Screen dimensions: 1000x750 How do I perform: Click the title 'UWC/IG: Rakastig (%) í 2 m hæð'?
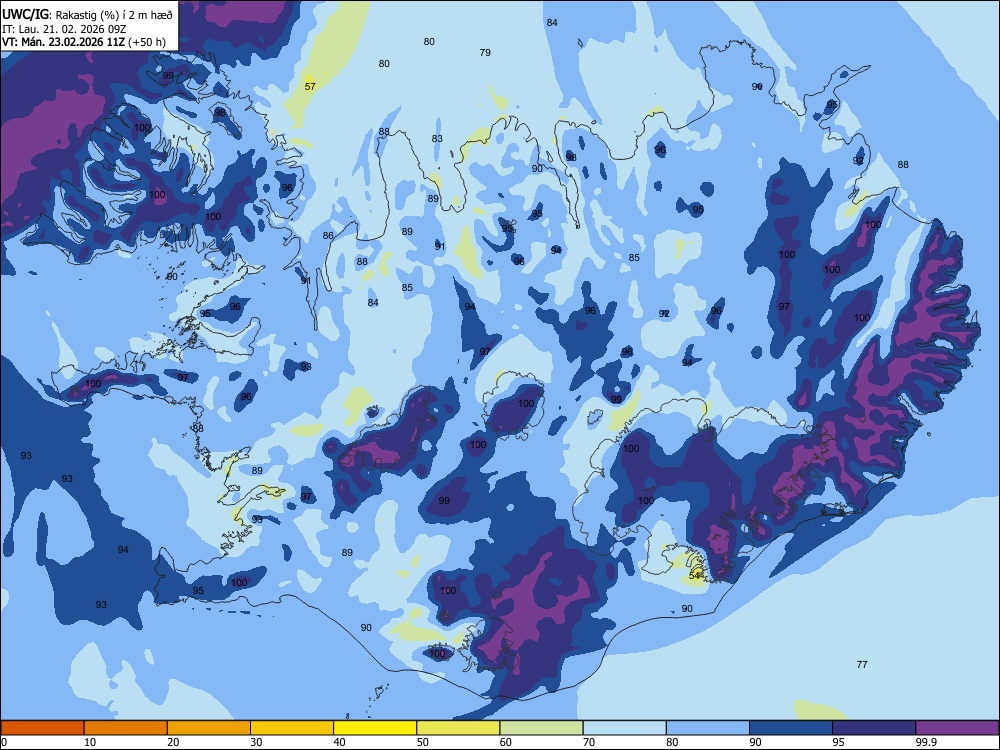[x=87, y=15]
